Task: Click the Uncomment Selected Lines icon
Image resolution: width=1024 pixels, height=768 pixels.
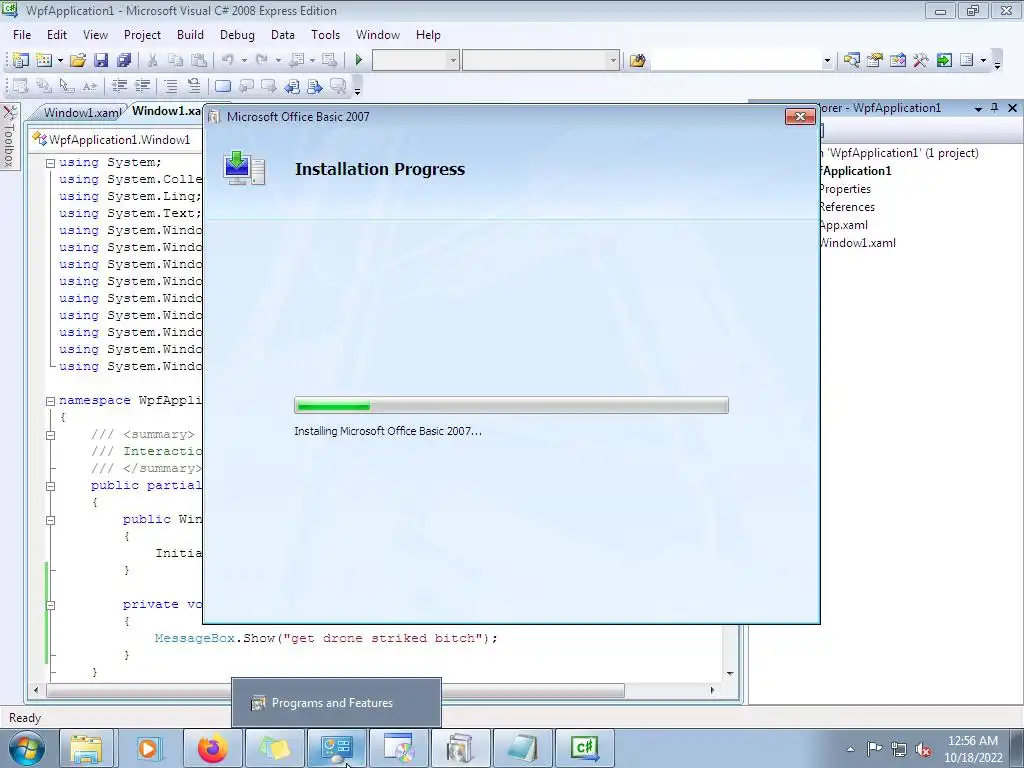Action: tap(194, 86)
